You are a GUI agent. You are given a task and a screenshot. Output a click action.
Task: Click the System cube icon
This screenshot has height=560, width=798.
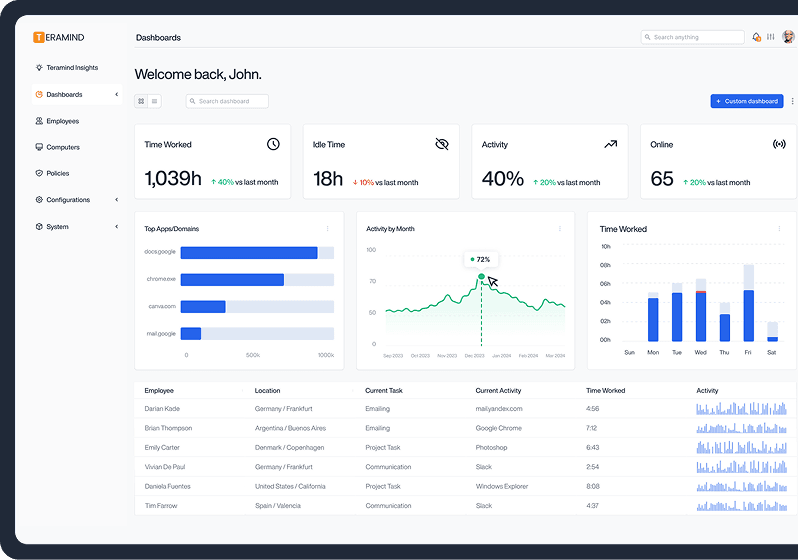click(x=39, y=227)
